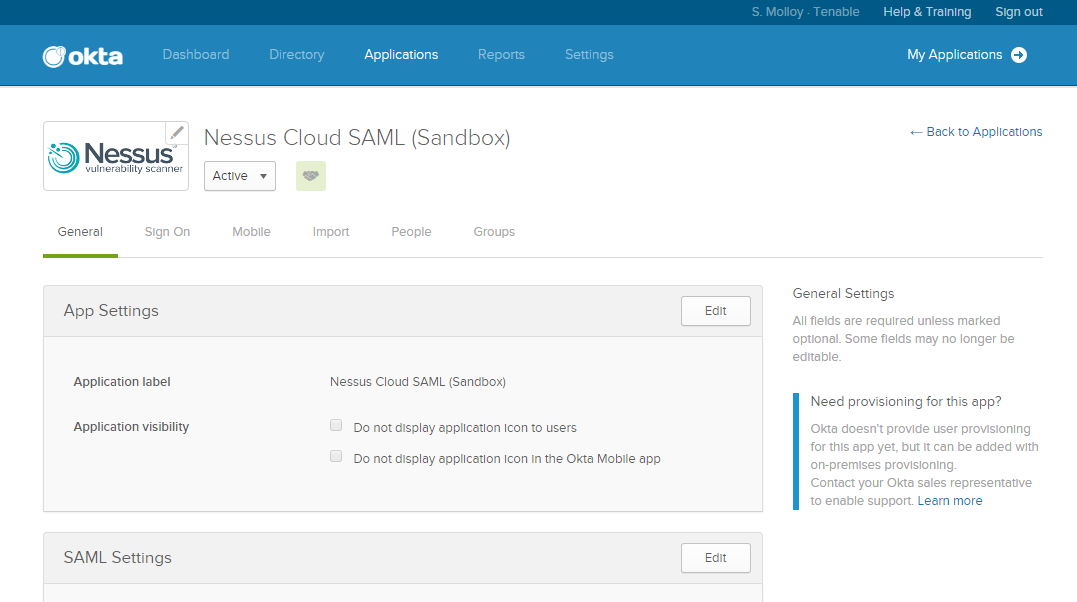Screen dimensions: 1077x602
Task: Switch to the General tab
Action: coord(80,232)
